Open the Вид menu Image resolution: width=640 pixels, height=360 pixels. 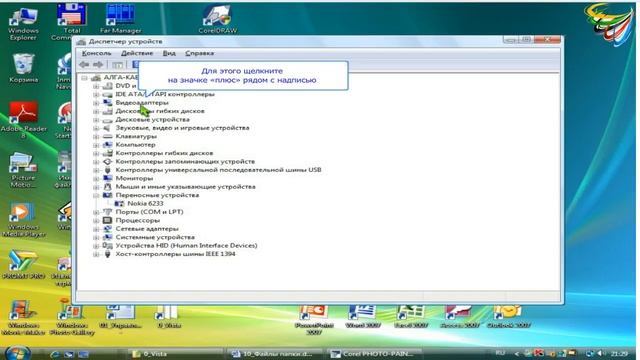169,53
